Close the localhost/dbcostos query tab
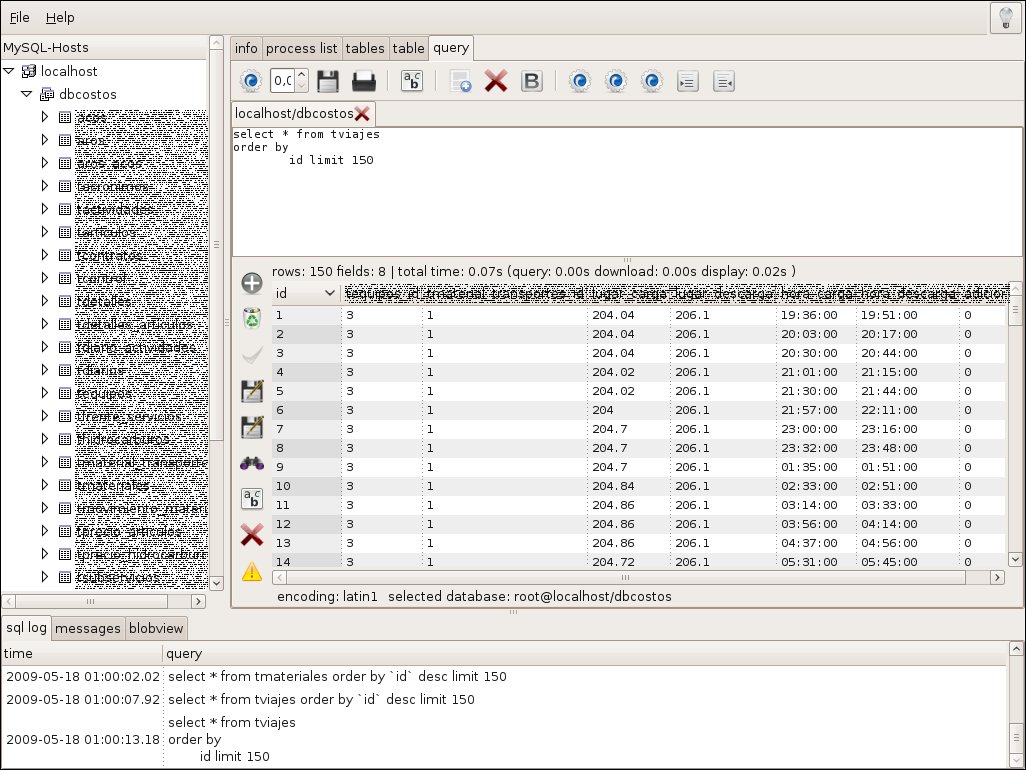The width and height of the screenshot is (1026, 770). pos(362,114)
